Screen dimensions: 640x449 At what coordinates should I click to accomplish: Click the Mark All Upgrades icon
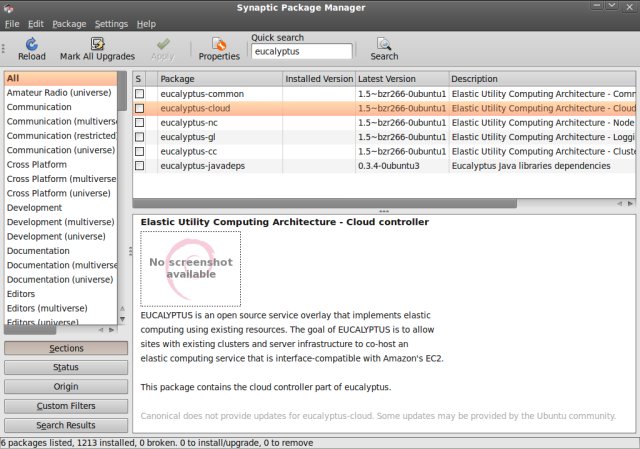click(97, 44)
